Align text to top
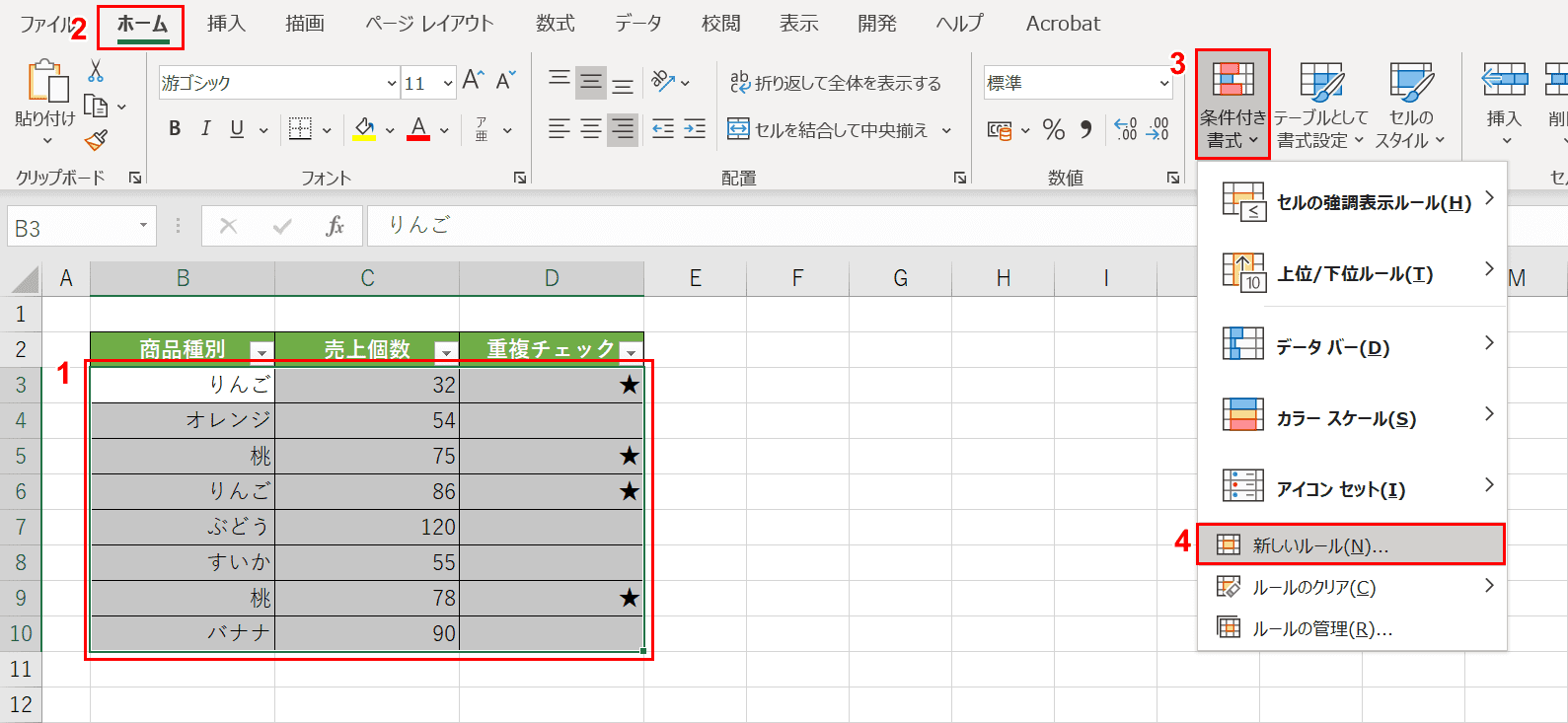 click(560, 81)
